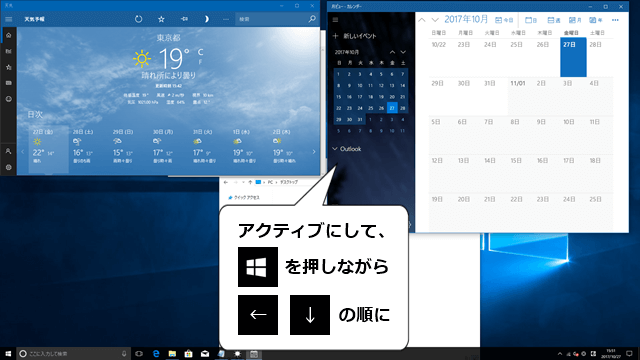The height and width of the screenshot is (360, 640).
Task: Click the 2017年10月 month title
Action: pyautogui.click(x=466, y=19)
